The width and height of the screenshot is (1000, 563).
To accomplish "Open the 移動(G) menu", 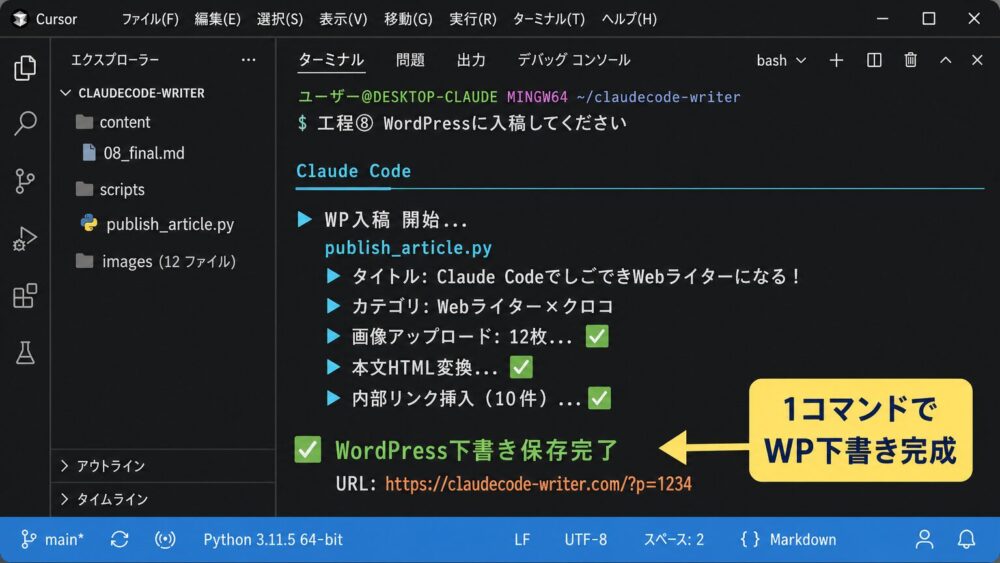I will point(408,19).
